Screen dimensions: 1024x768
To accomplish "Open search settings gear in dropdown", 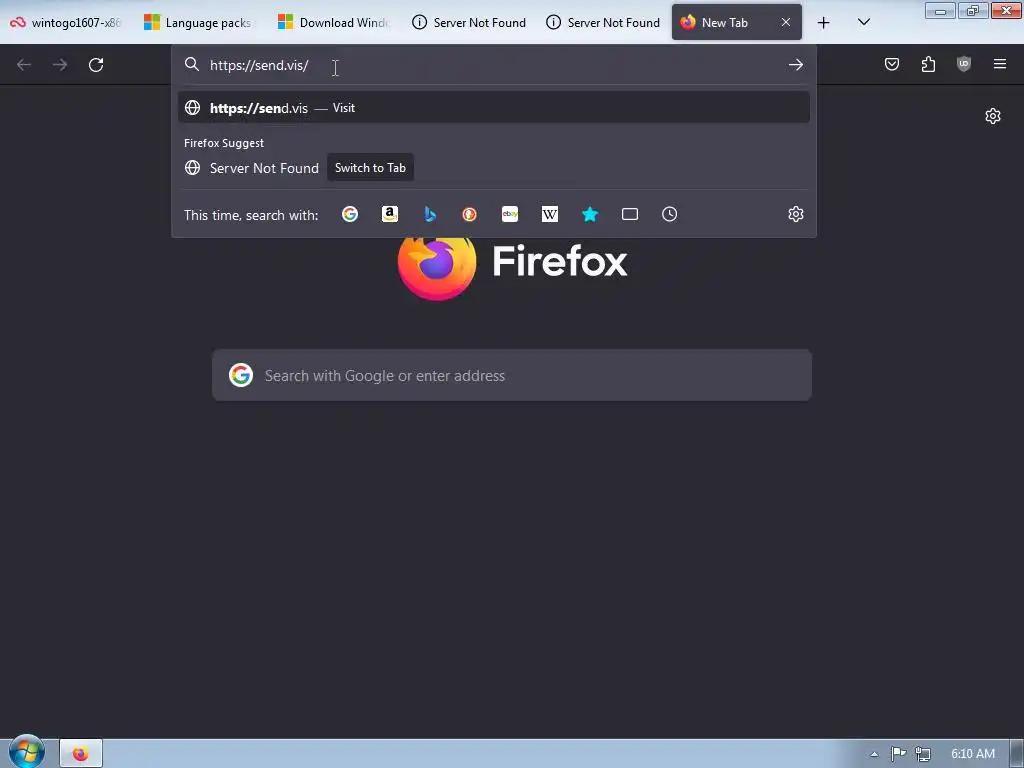I will (795, 214).
